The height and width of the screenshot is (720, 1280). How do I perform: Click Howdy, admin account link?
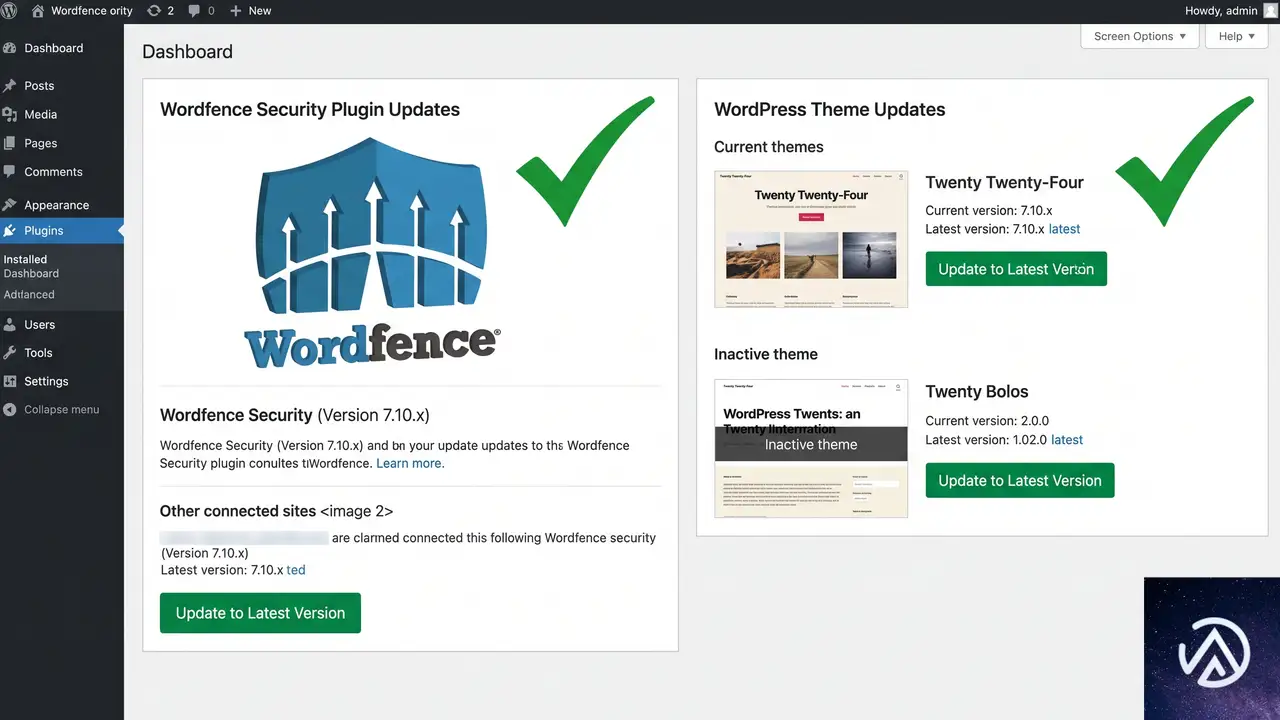[1221, 10]
